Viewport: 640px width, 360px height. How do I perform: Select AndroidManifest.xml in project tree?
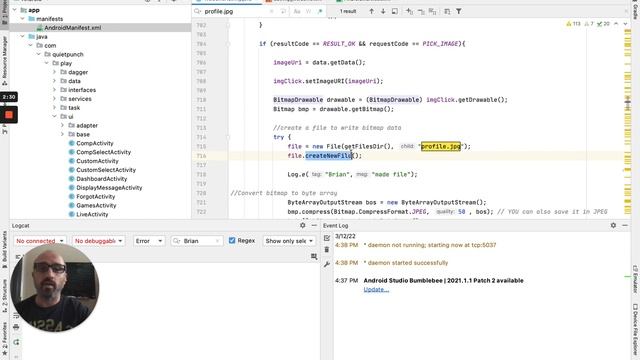73,28
